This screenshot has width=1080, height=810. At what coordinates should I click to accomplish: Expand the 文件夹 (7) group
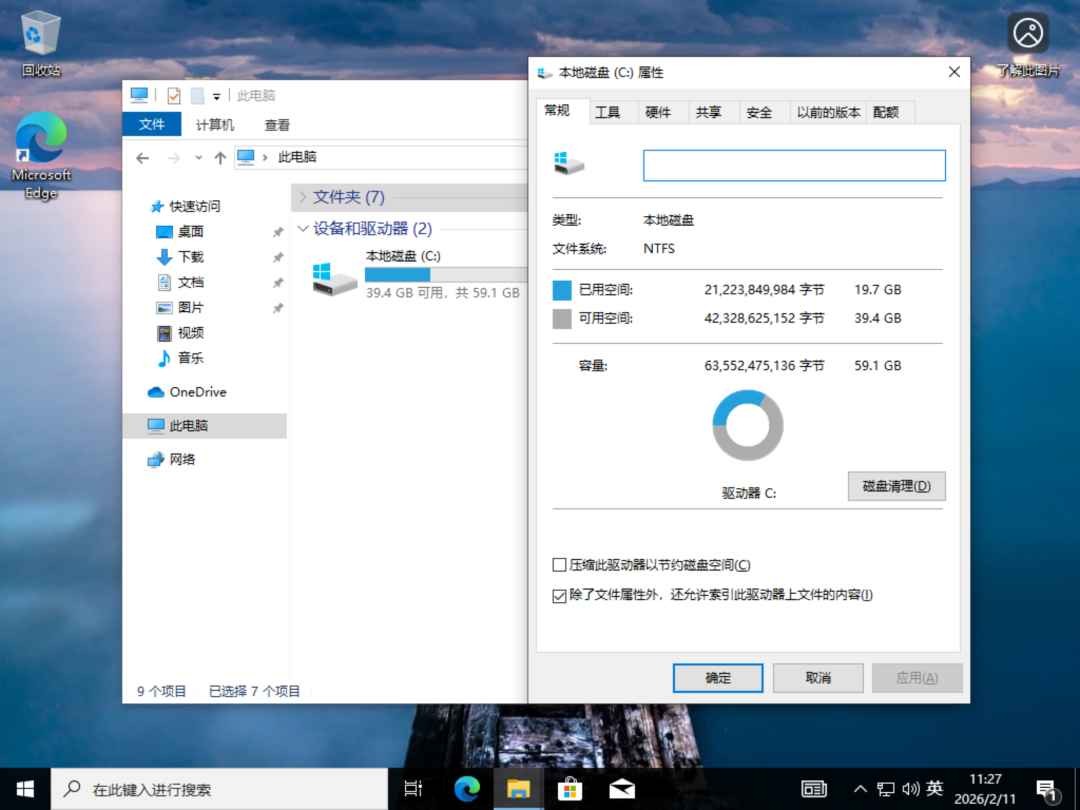[x=303, y=197]
